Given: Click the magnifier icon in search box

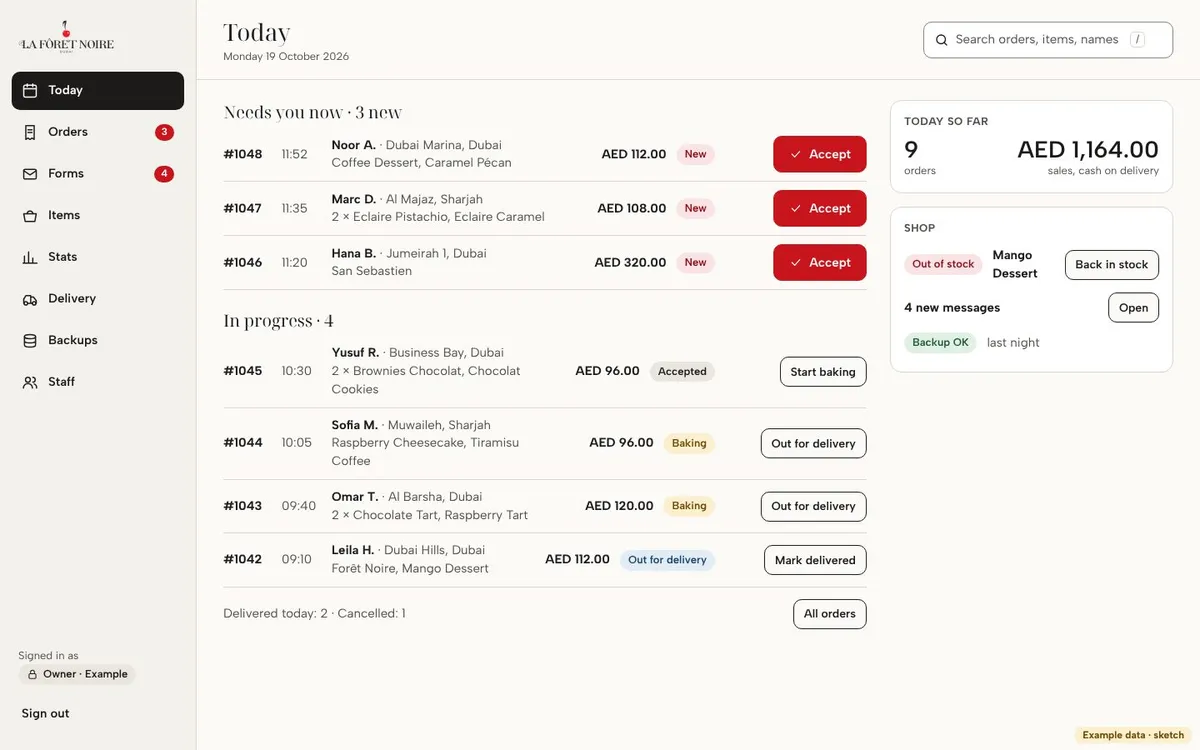Looking at the screenshot, I should click(941, 40).
